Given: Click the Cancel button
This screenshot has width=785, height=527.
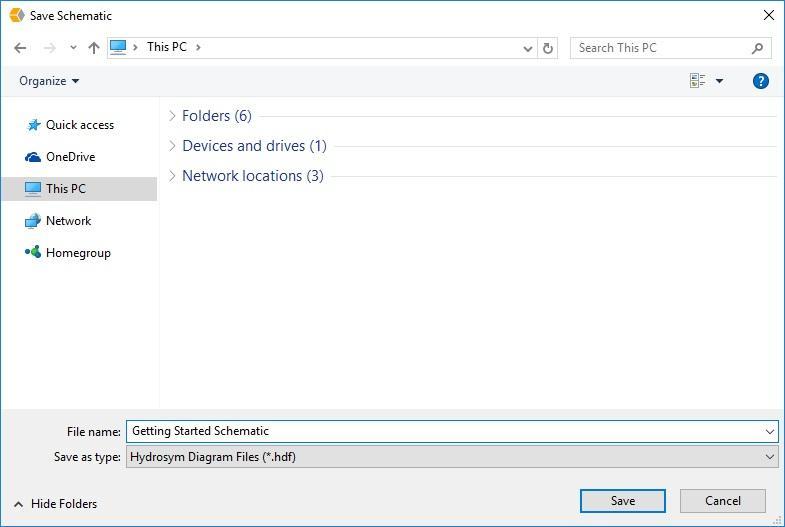Looking at the screenshot, I should point(722,501).
